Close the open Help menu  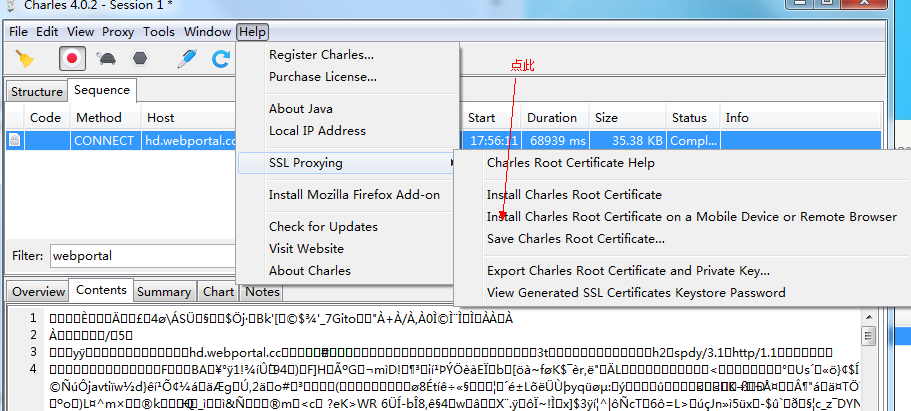click(253, 32)
